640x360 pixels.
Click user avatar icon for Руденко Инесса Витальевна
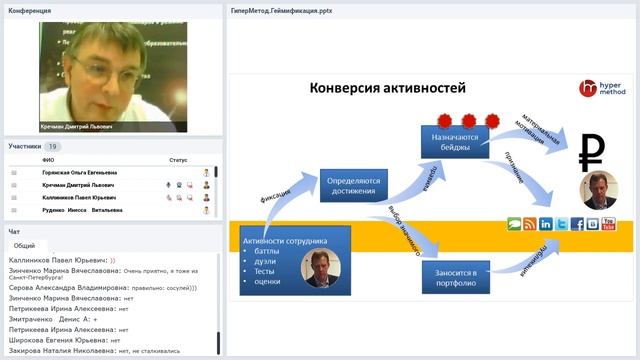tap(207, 211)
